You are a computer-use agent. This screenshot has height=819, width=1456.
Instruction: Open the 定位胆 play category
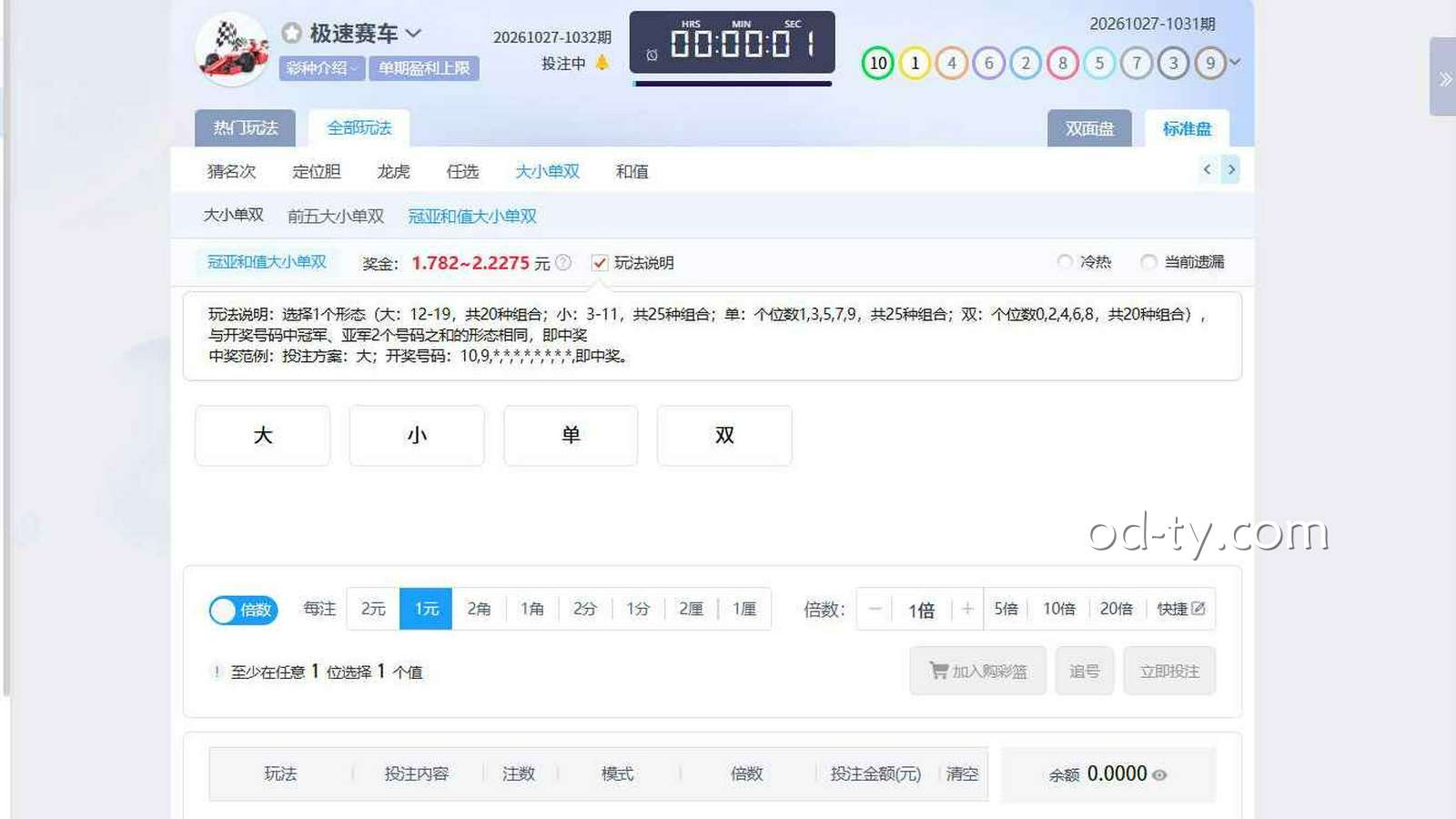[x=316, y=172]
